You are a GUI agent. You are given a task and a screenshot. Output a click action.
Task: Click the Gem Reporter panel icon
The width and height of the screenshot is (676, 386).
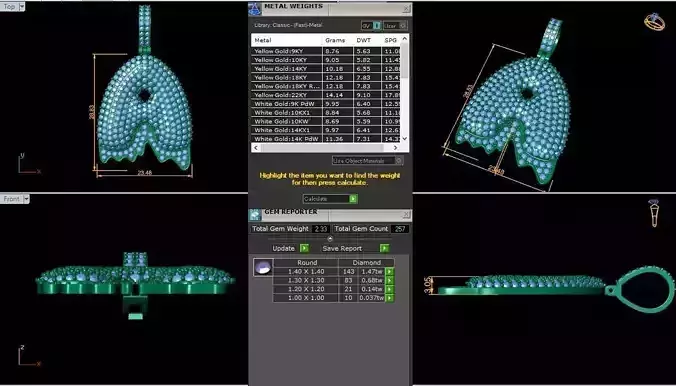pyautogui.click(x=255, y=214)
